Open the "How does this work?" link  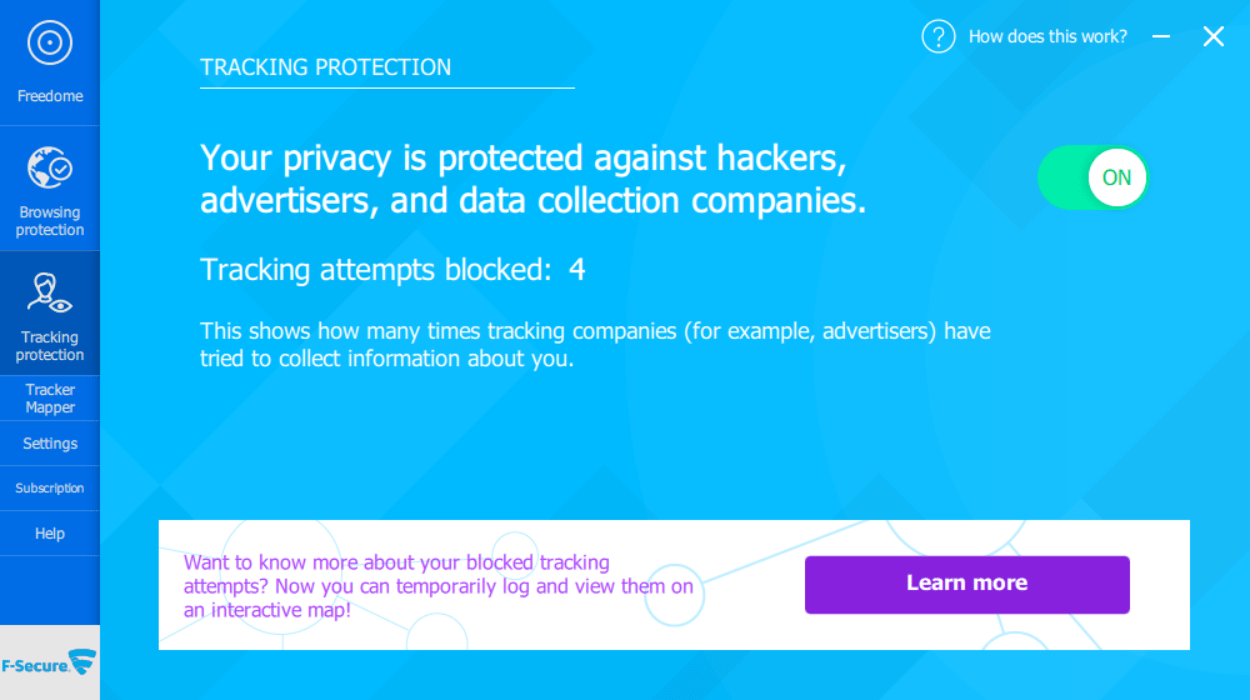1047,37
